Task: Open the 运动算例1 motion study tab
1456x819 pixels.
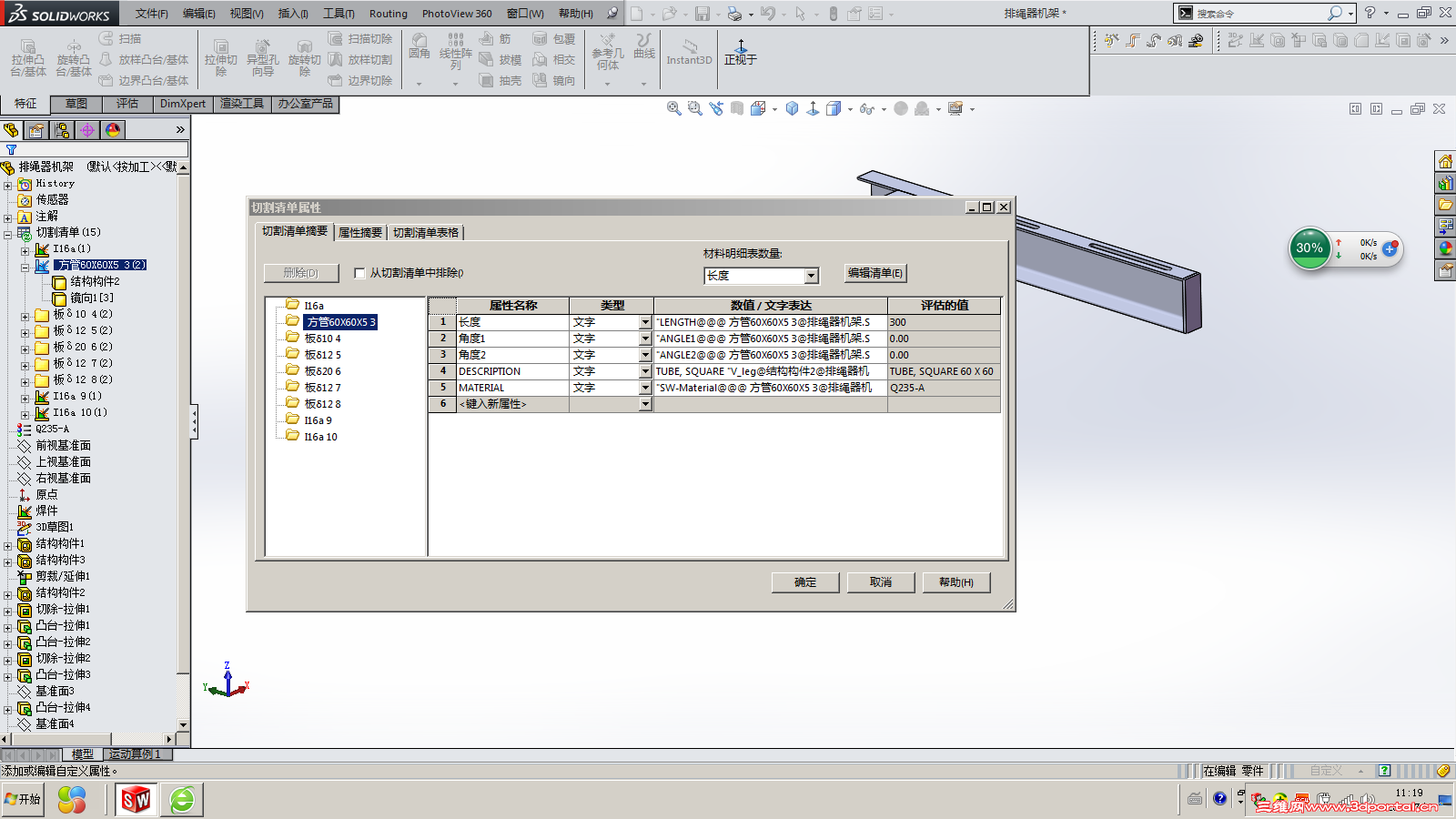Action: [135, 754]
